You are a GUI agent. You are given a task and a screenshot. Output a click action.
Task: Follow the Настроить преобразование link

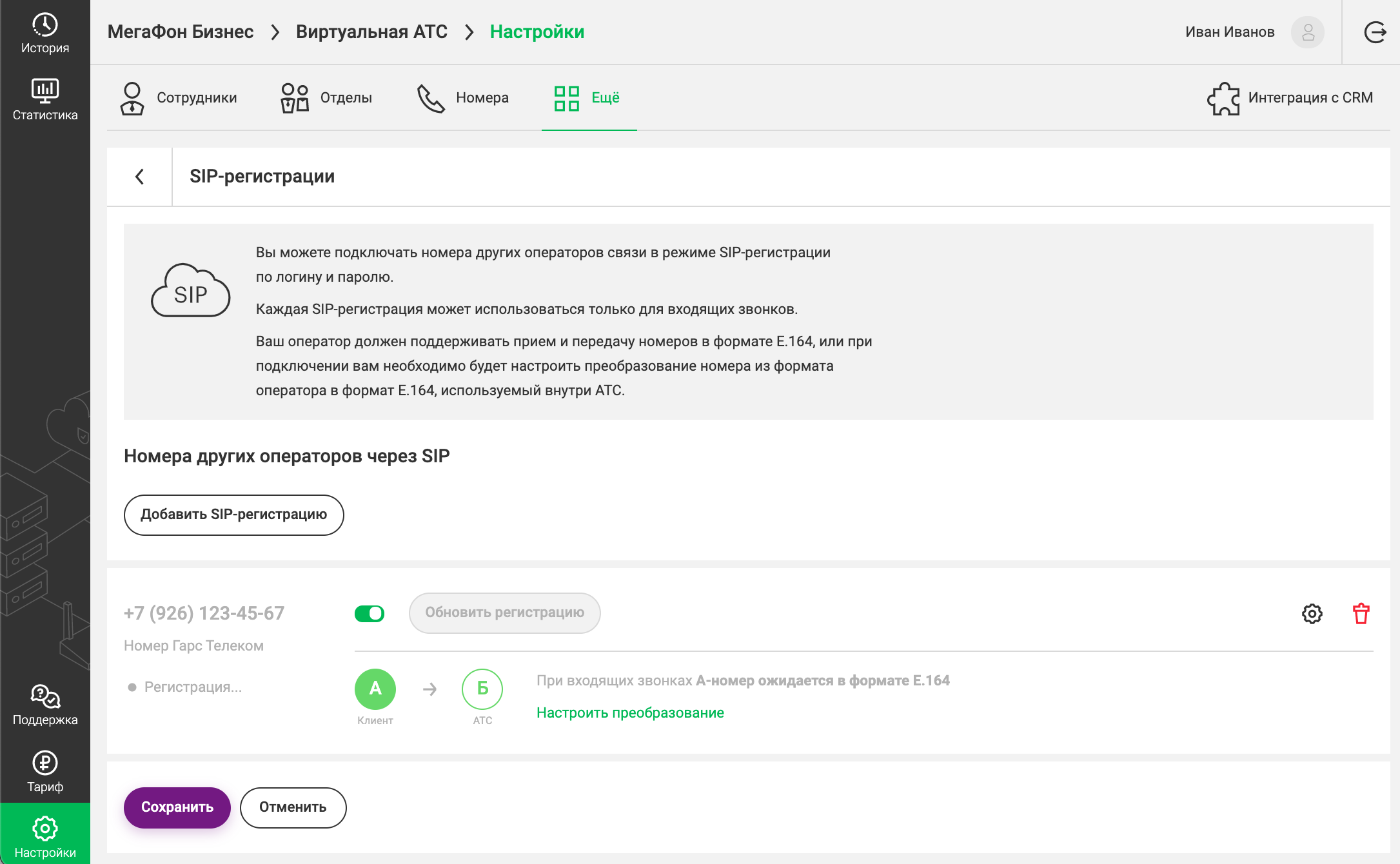(x=630, y=713)
